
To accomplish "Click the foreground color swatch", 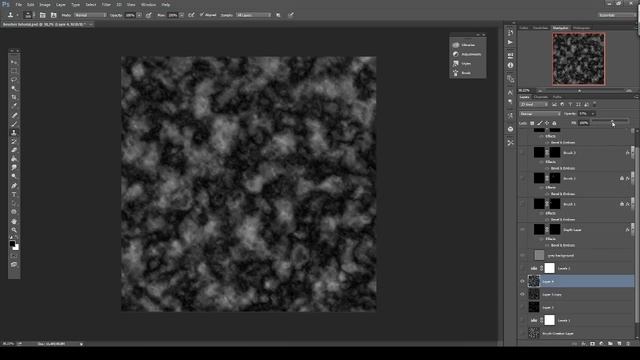I will (x=12, y=244).
